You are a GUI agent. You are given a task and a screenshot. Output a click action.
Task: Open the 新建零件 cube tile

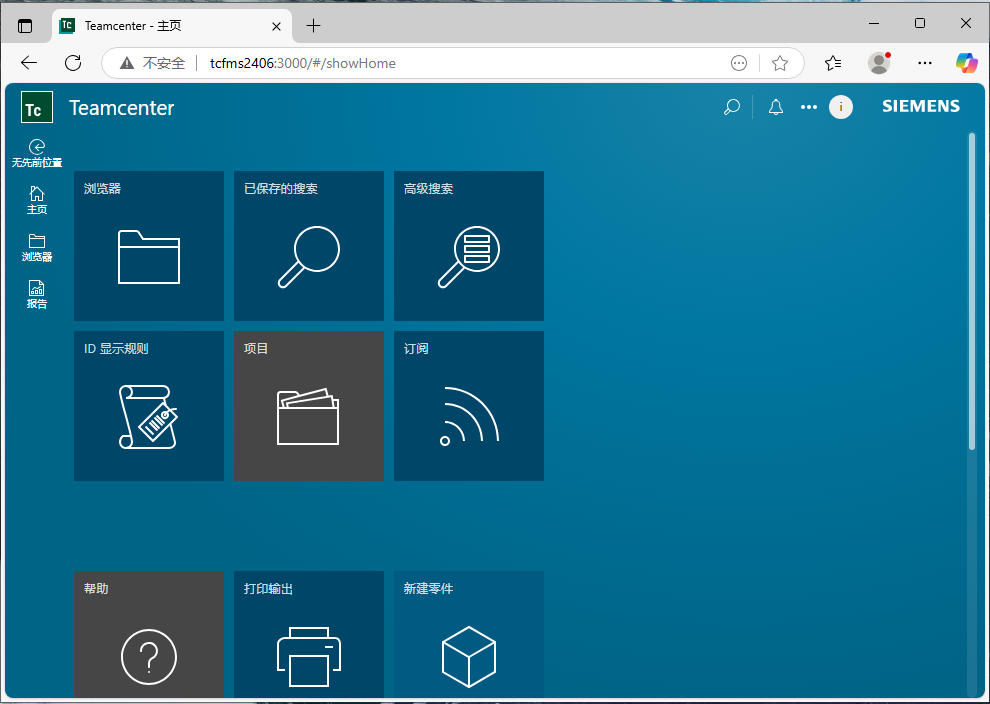pos(468,635)
